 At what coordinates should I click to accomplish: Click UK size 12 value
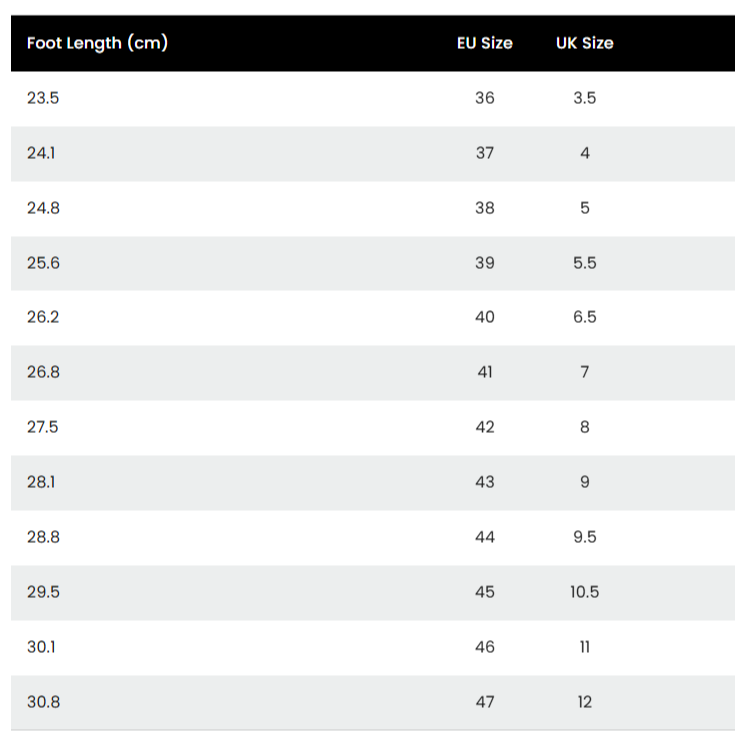(x=585, y=702)
